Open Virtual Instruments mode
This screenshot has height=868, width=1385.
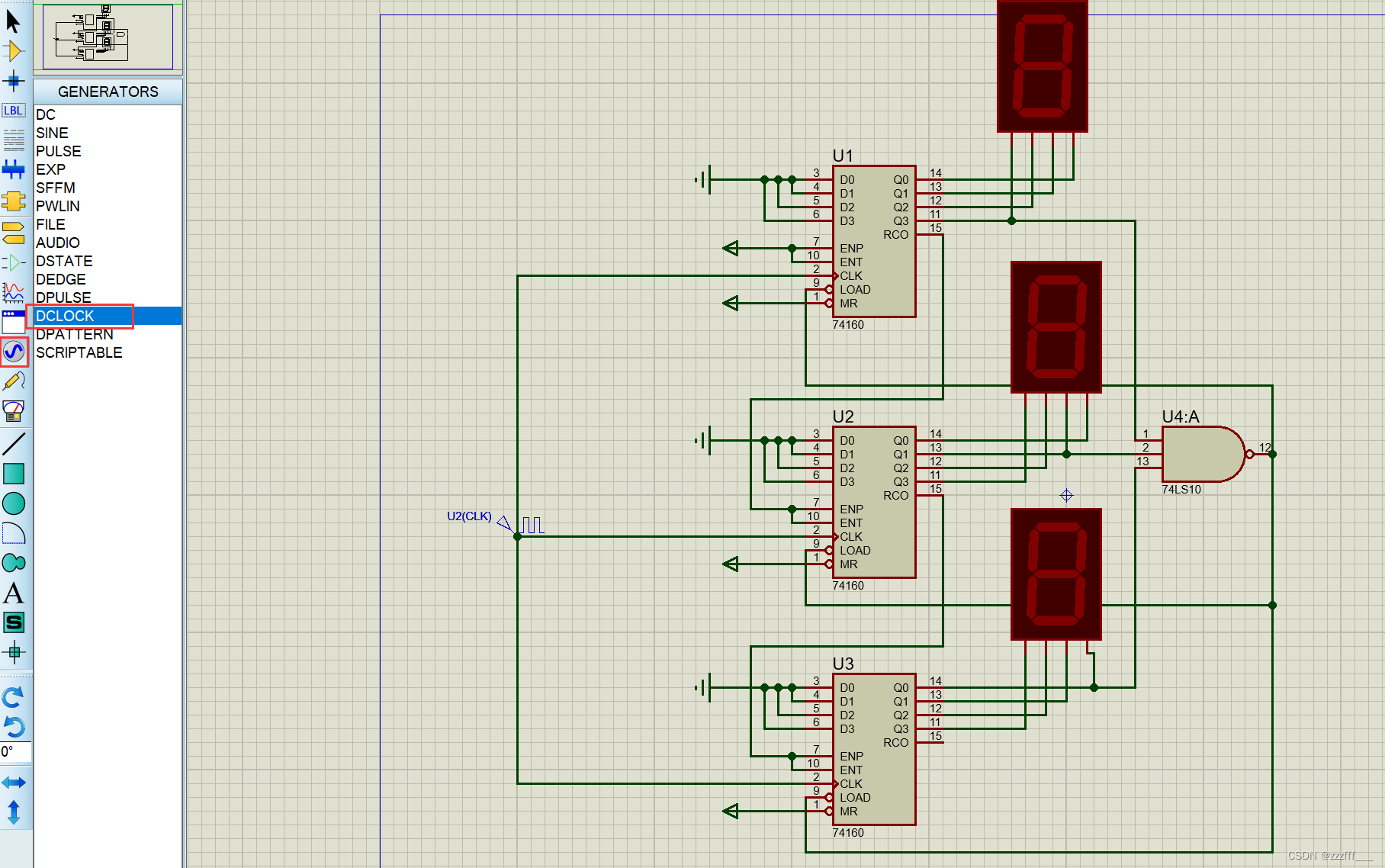[14, 411]
